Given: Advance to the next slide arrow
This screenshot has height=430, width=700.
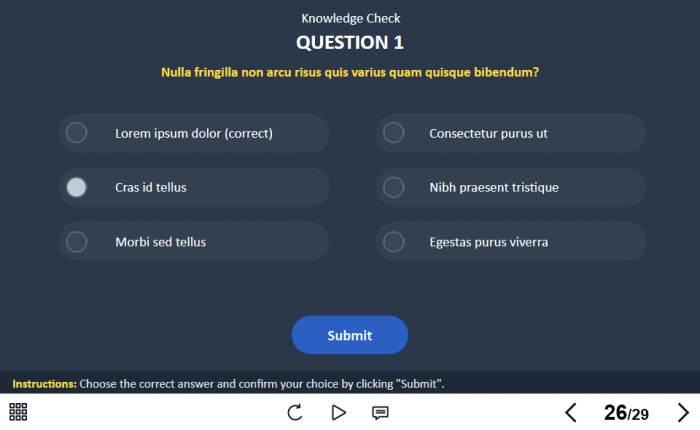Looking at the screenshot, I should pyautogui.click(x=683, y=412).
